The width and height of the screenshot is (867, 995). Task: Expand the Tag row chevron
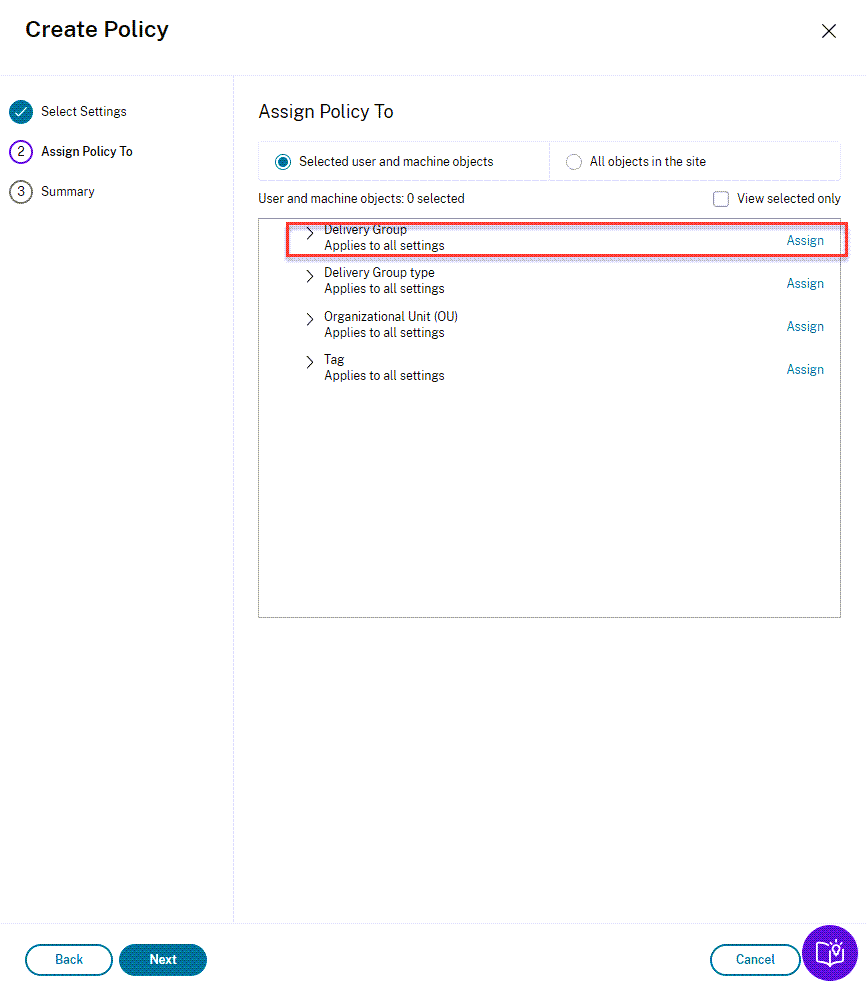tap(309, 363)
